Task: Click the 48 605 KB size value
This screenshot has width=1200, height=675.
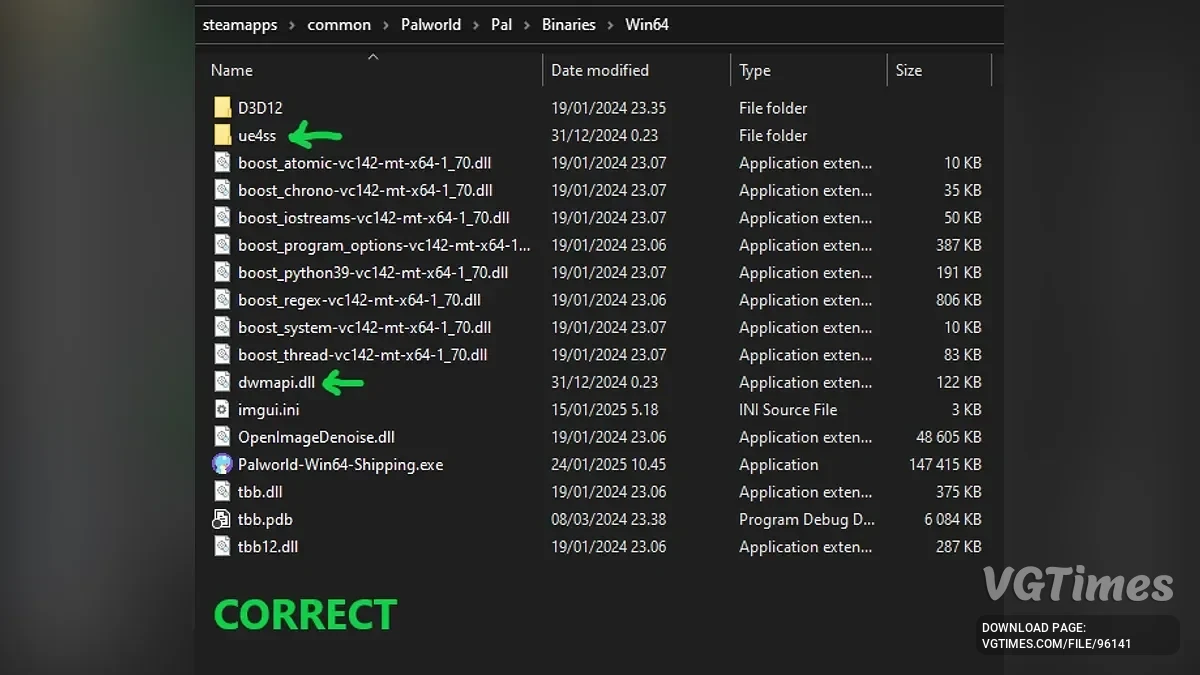Action: point(949,437)
